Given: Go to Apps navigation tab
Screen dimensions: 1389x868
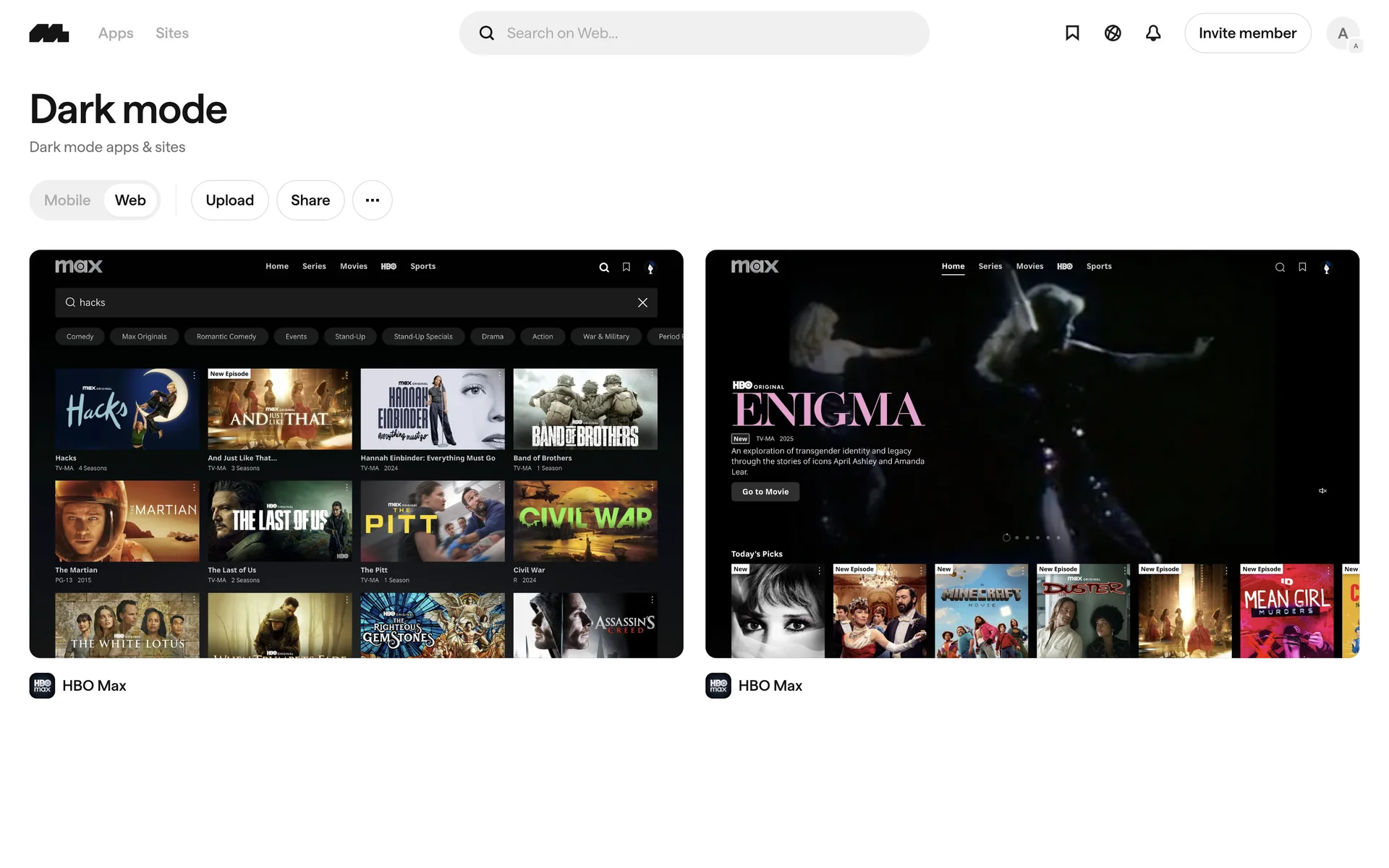Looking at the screenshot, I should coord(116,33).
